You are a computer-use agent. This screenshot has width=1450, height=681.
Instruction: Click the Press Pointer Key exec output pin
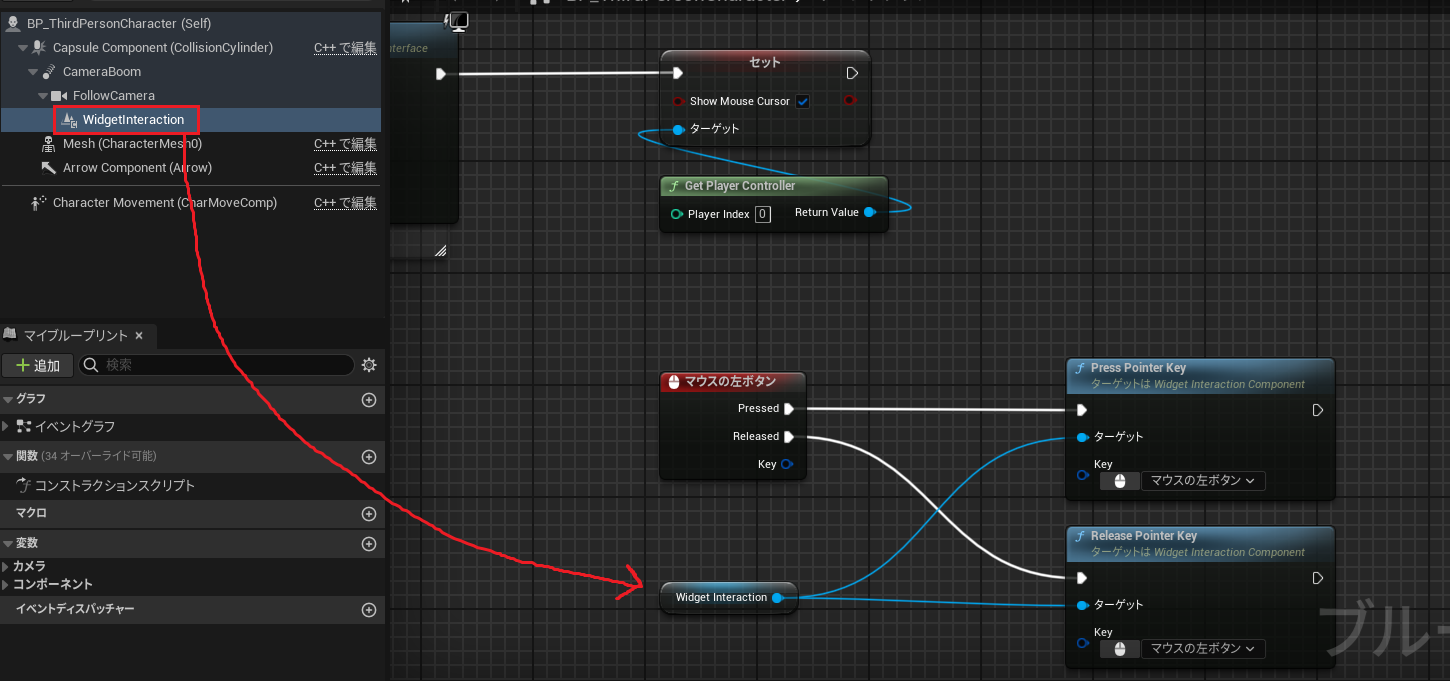(1318, 410)
